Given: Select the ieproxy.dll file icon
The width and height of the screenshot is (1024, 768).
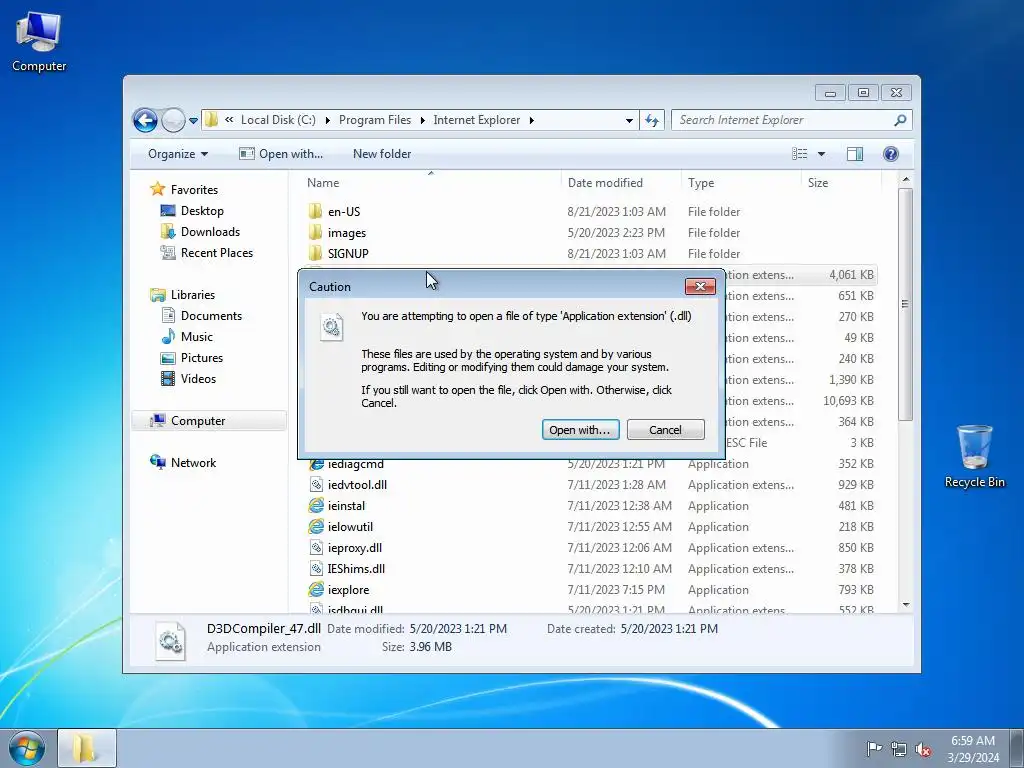Looking at the screenshot, I should [316, 547].
